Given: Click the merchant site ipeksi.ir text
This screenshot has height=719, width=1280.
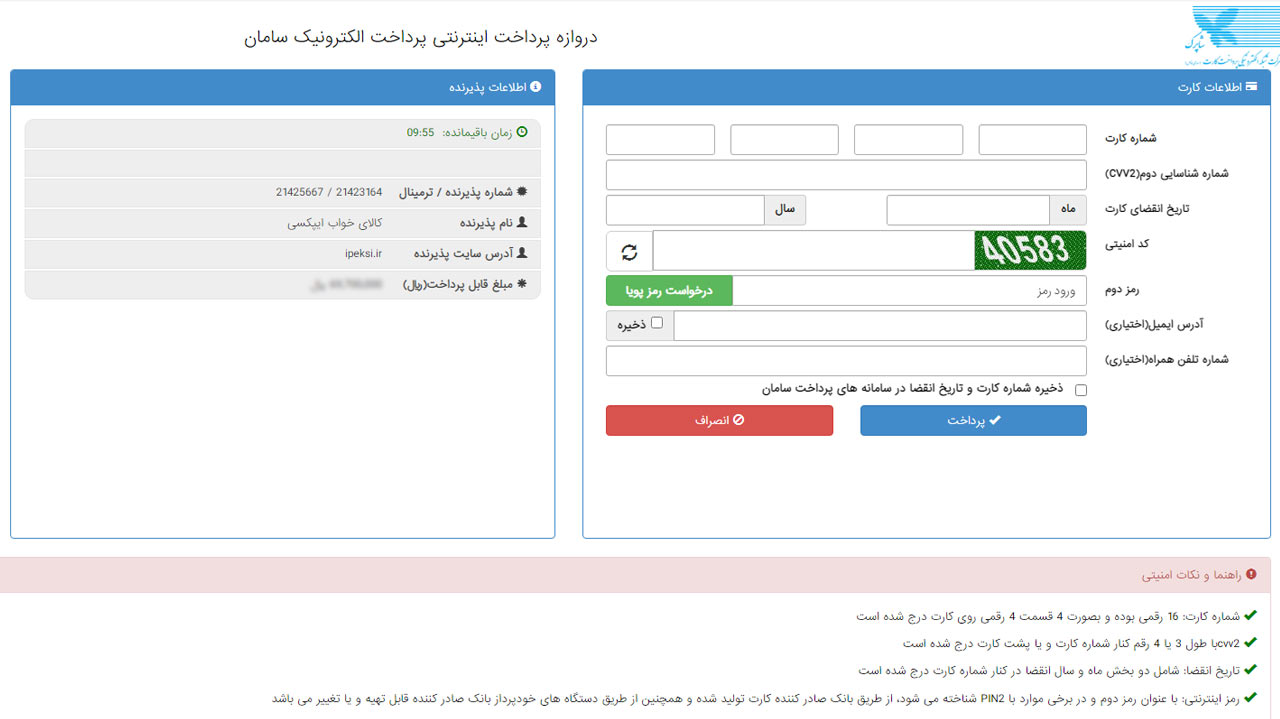Looking at the screenshot, I should (x=363, y=254).
